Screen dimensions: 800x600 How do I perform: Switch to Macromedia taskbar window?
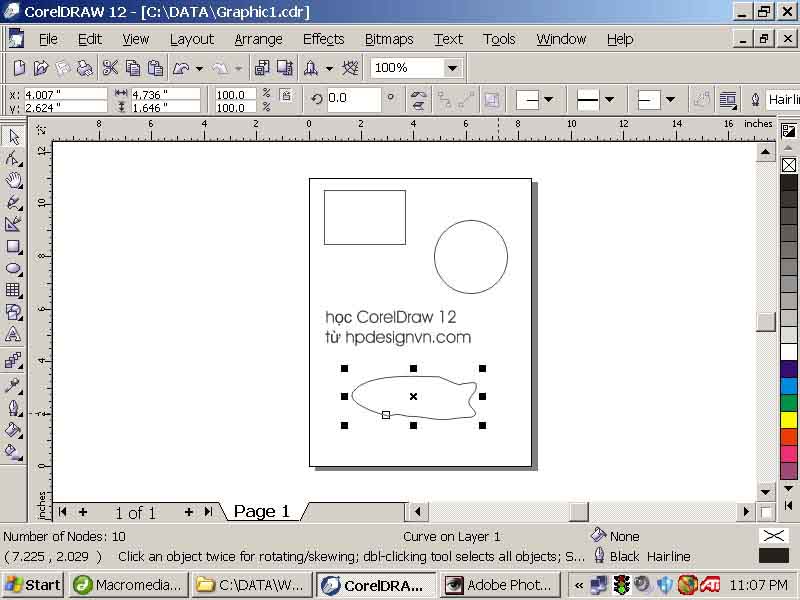pos(128,585)
